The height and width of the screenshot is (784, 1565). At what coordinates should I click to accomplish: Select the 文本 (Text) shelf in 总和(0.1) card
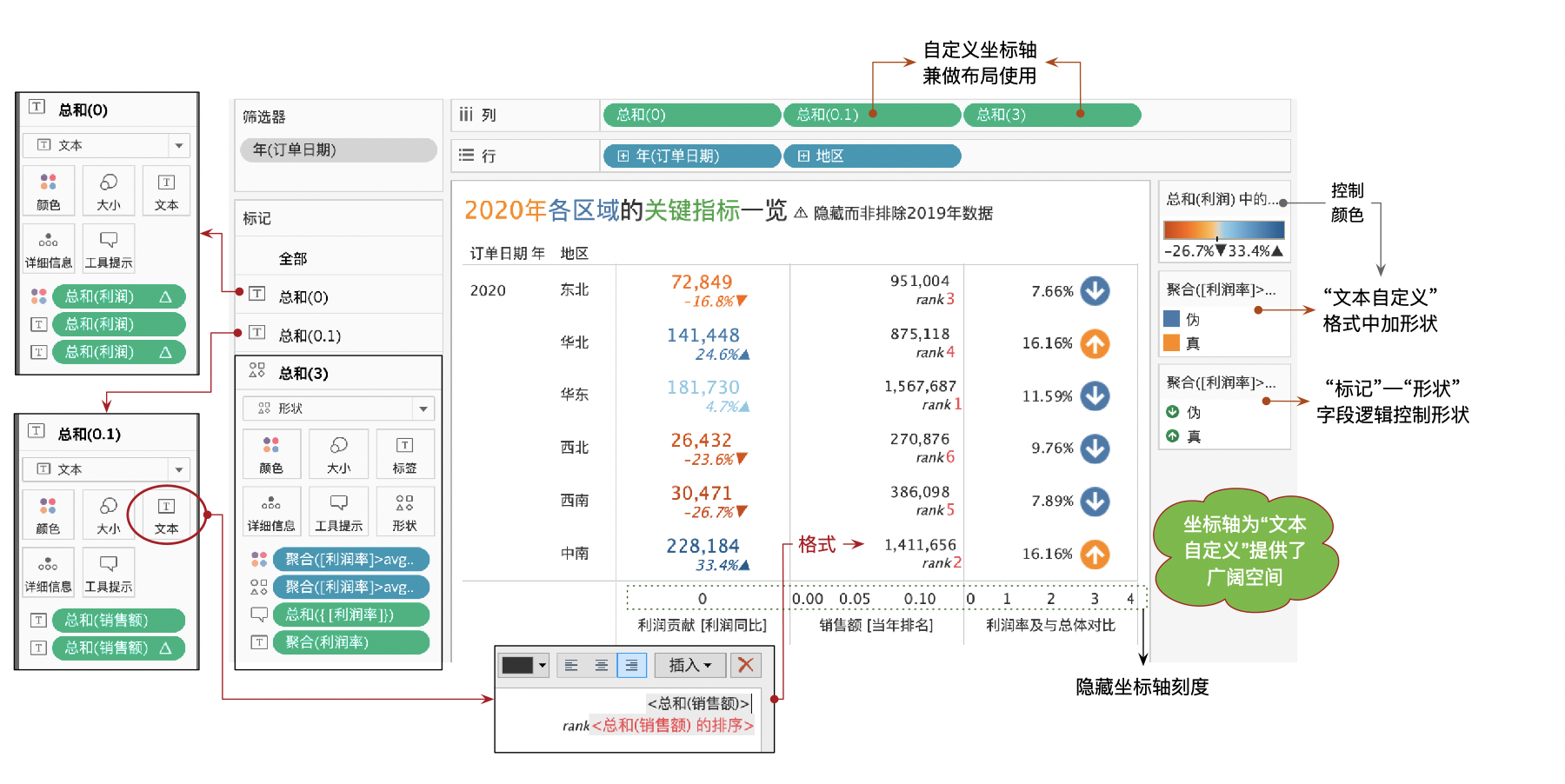(167, 515)
